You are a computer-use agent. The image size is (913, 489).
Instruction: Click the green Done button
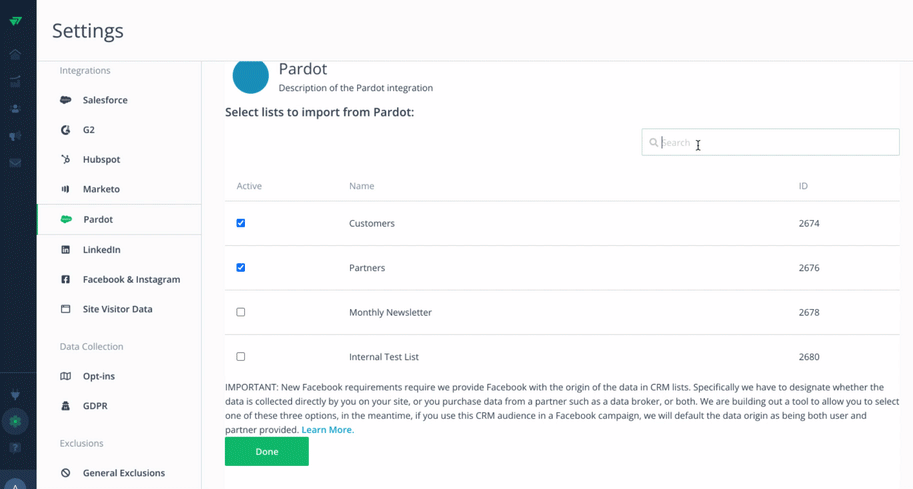[267, 451]
